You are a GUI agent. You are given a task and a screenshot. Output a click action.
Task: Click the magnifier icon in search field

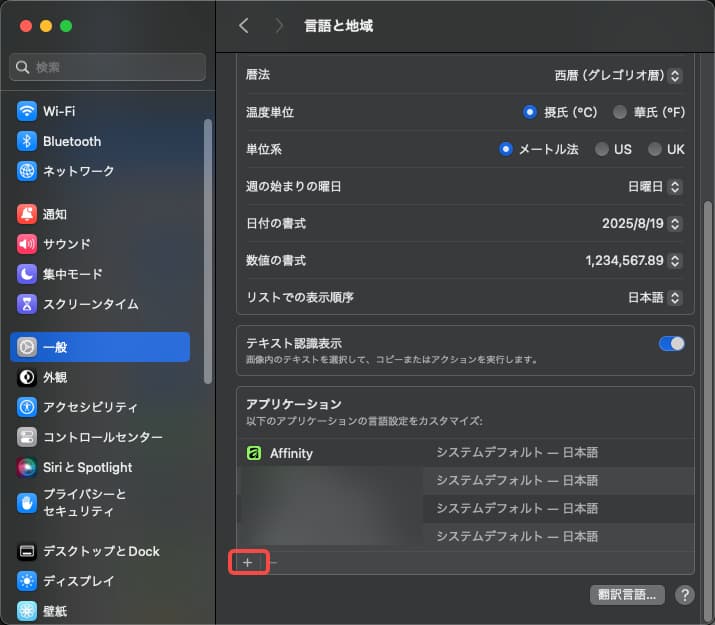coord(22,67)
